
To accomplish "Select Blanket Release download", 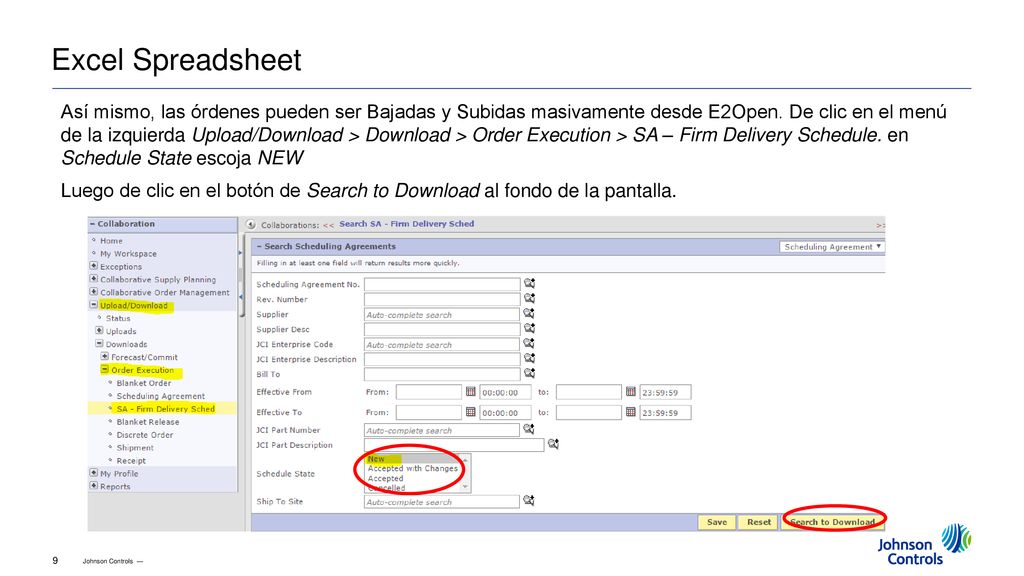I will (x=148, y=422).
